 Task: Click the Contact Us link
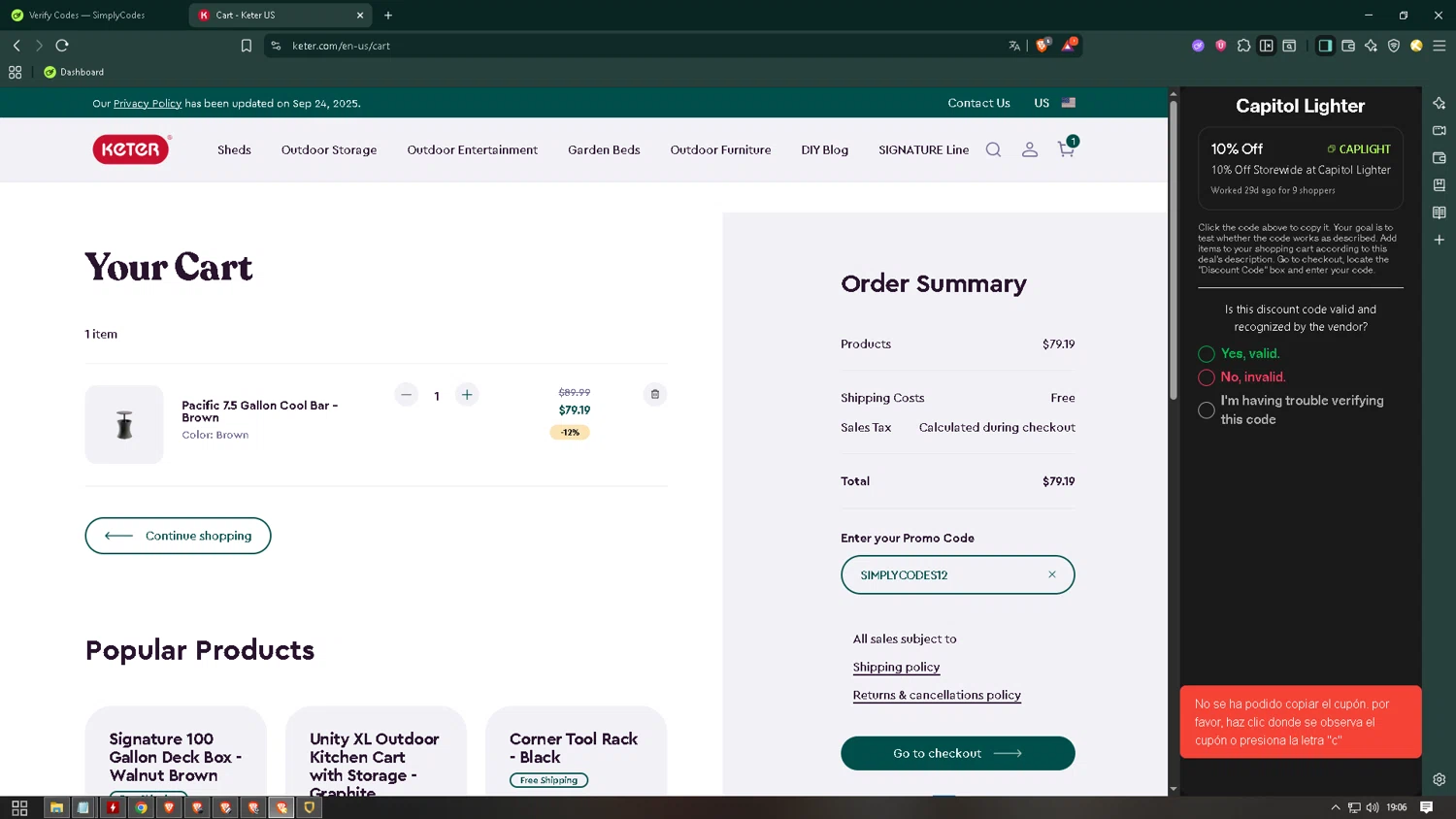click(978, 103)
